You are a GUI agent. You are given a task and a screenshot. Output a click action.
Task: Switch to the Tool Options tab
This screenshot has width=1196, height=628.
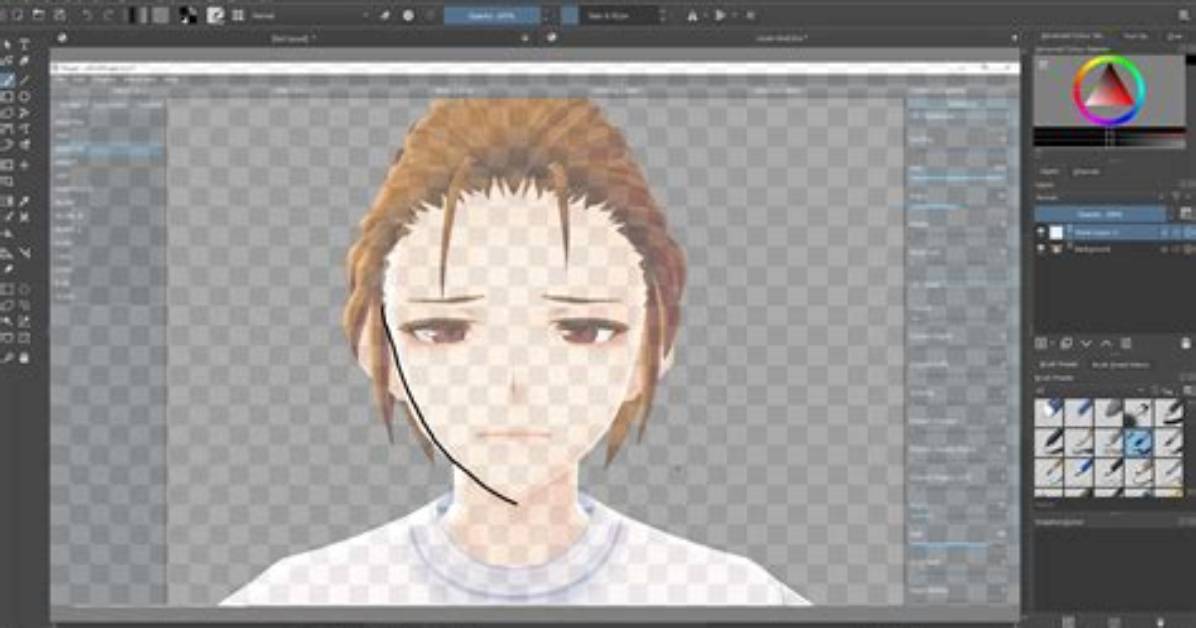coord(1135,36)
